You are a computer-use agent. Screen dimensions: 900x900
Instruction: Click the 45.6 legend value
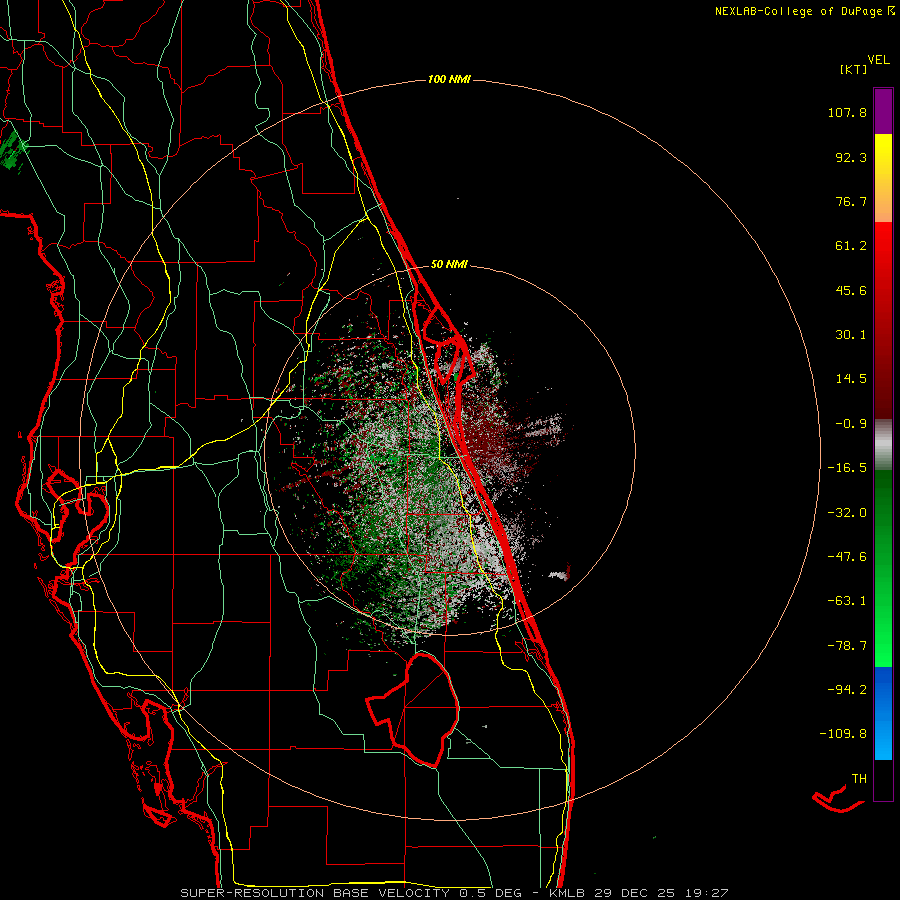click(851, 290)
